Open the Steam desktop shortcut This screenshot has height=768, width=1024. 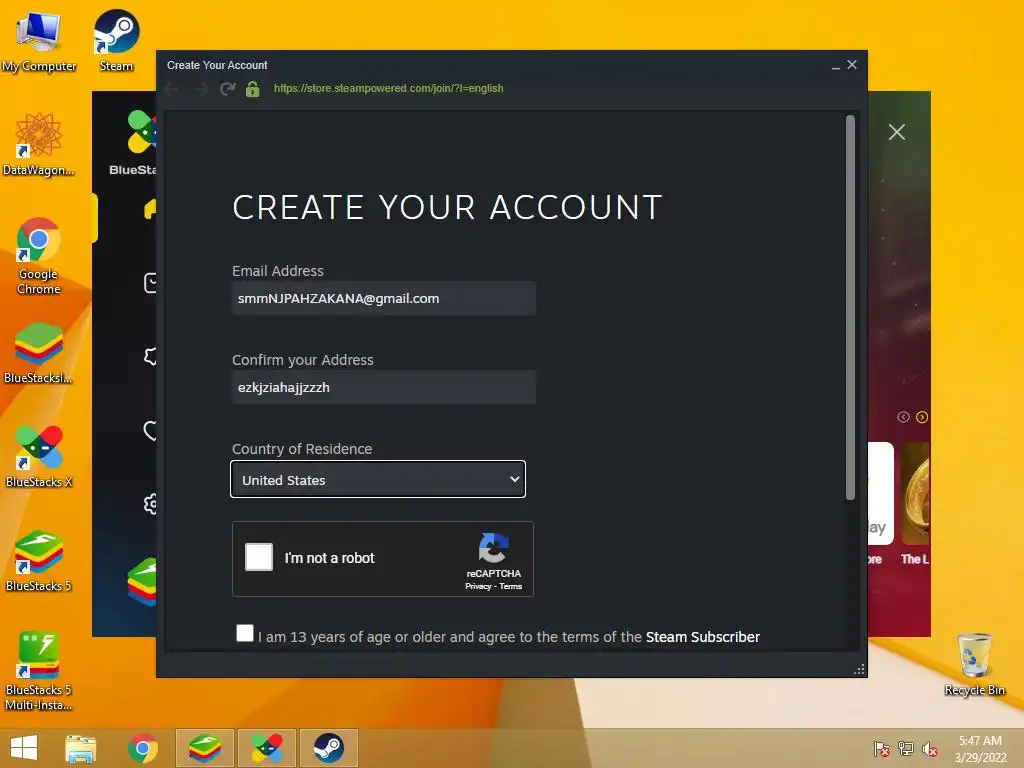point(116,40)
